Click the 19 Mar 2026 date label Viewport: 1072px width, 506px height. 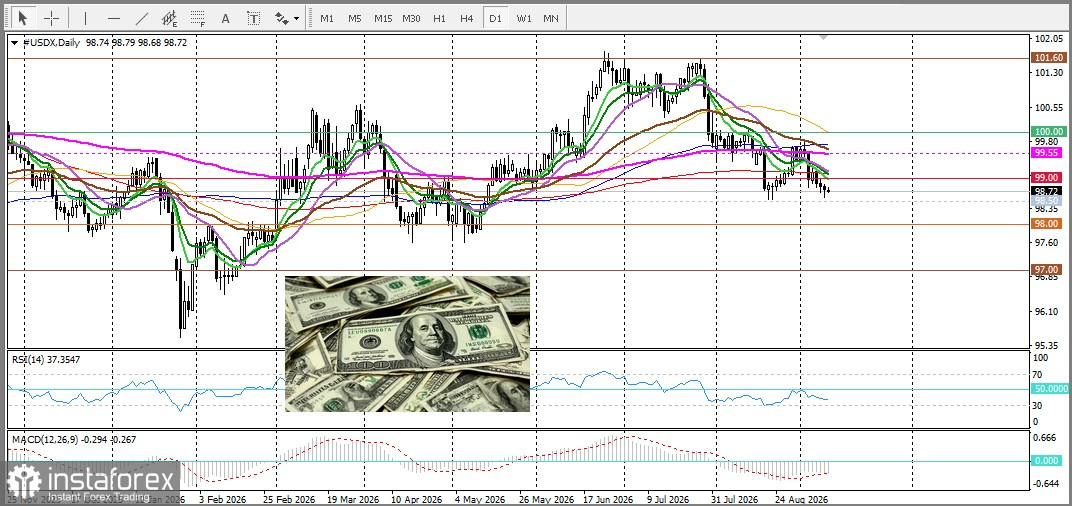click(353, 499)
